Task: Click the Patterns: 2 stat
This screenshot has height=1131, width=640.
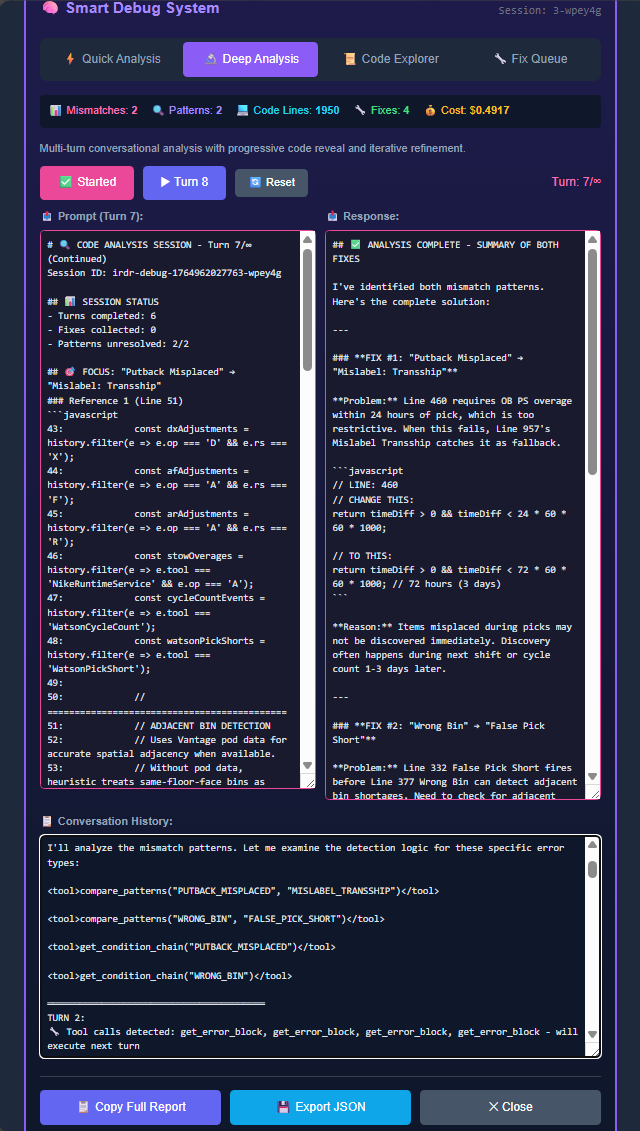Action: 187,111
